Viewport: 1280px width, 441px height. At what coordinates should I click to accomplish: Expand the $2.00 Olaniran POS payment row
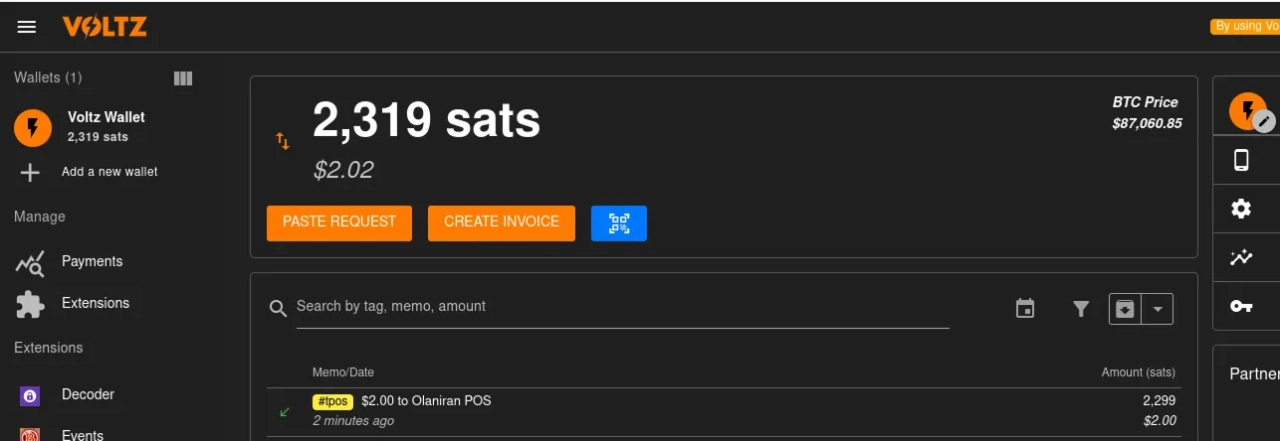click(x=720, y=410)
